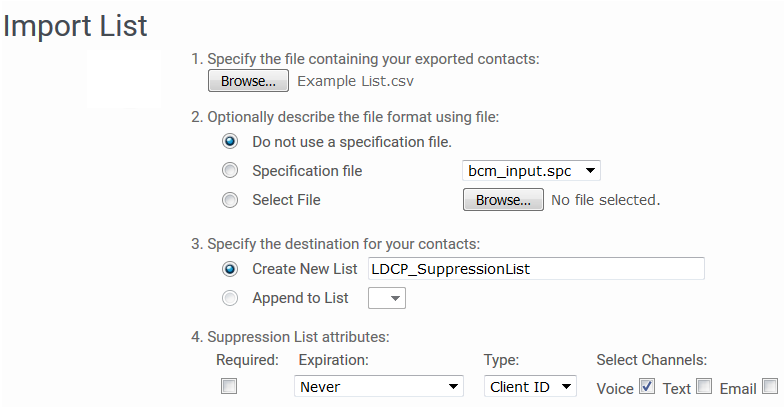784x407 pixels.
Task: Click the 'Example List.csv' file name
Action: 356,81
